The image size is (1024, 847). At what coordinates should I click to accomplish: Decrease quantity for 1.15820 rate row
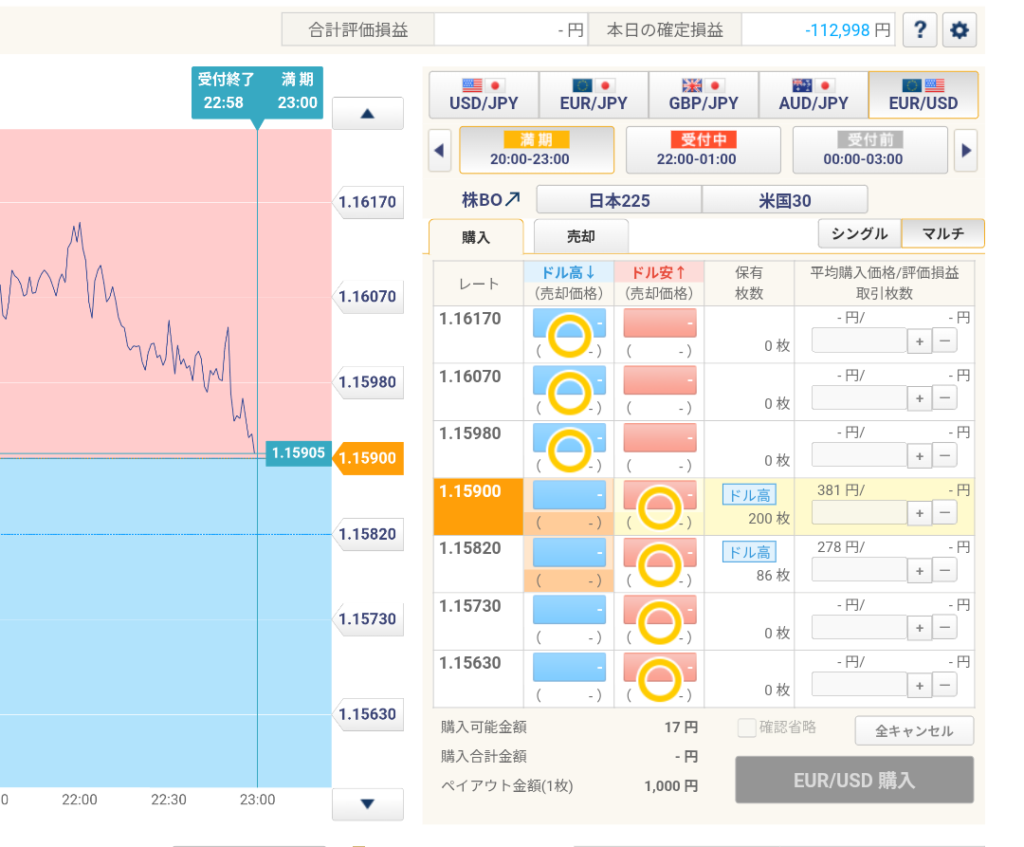pos(944,570)
